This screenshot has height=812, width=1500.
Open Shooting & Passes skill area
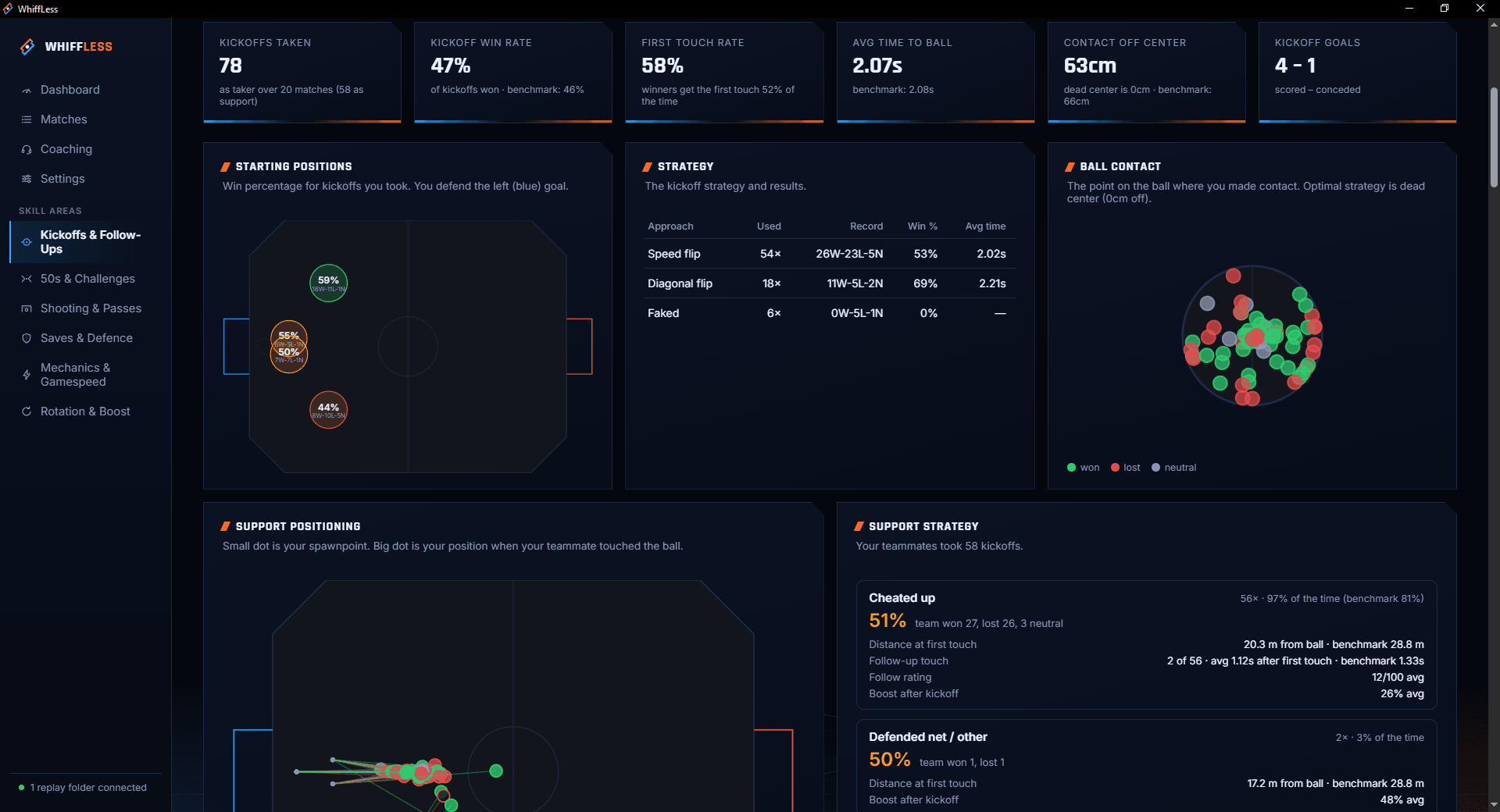pyautogui.click(x=91, y=308)
